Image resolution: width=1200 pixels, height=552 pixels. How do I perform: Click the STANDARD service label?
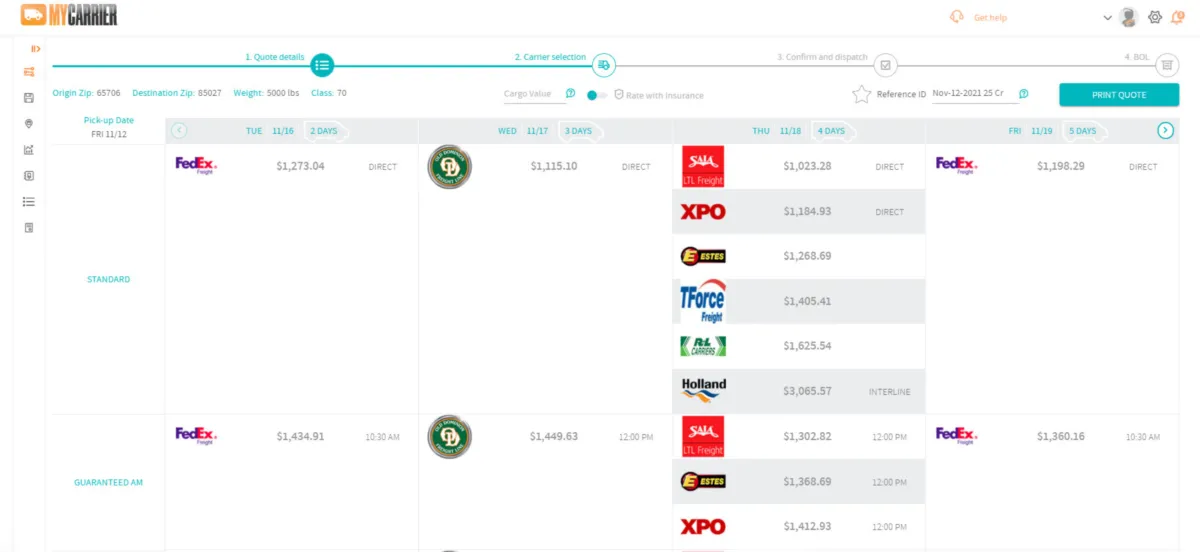click(108, 279)
